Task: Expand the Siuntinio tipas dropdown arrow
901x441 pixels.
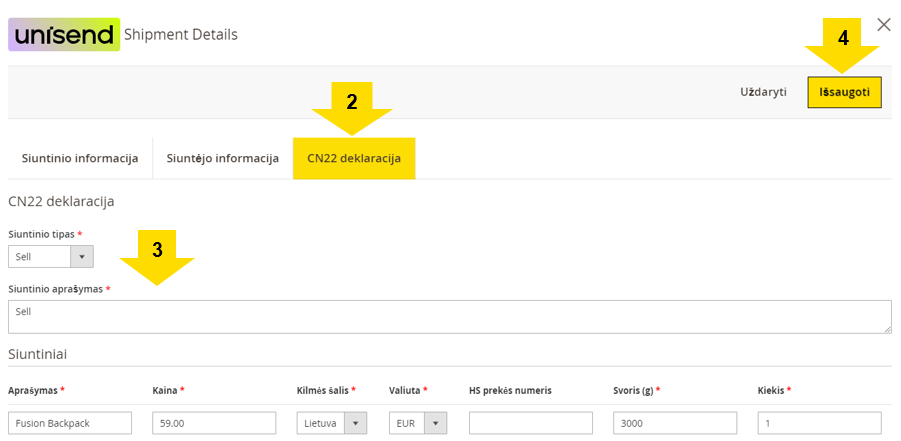Action: pos(82,256)
